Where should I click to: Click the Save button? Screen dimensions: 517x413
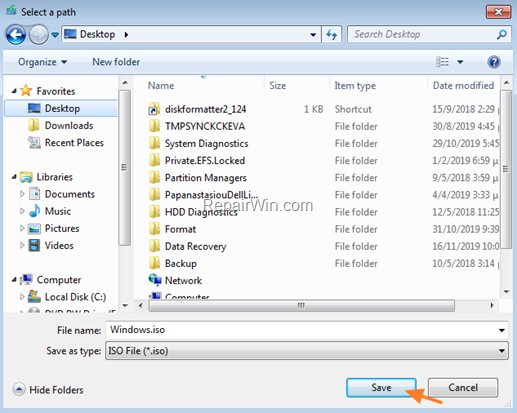381,388
